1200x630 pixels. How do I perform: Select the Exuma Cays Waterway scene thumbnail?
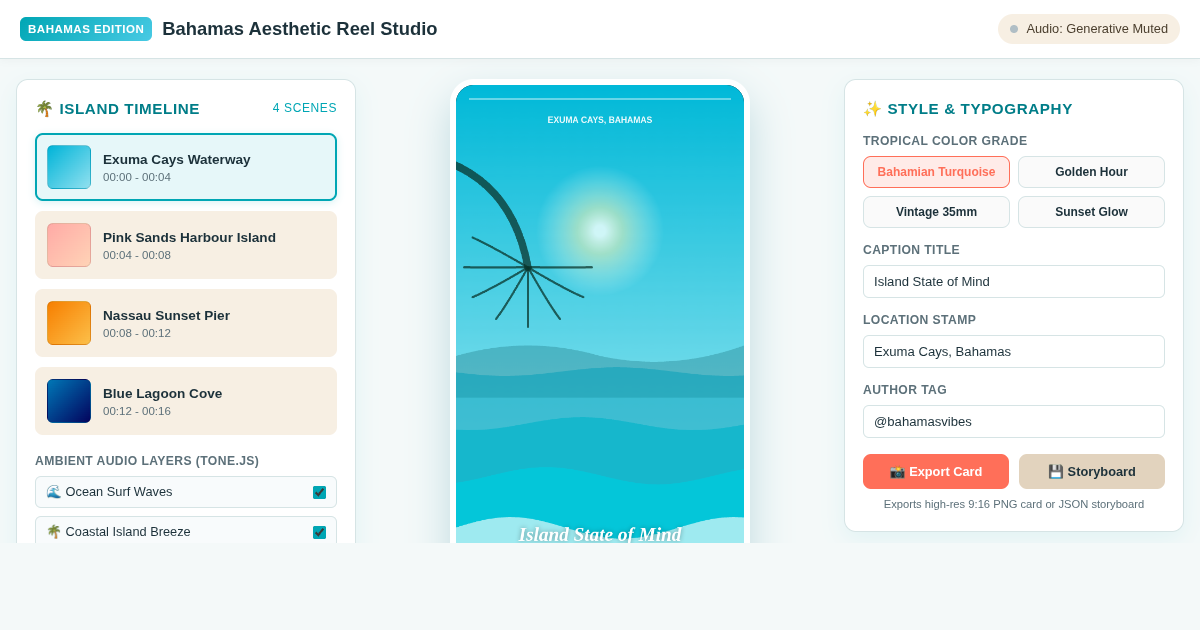coord(69,167)
